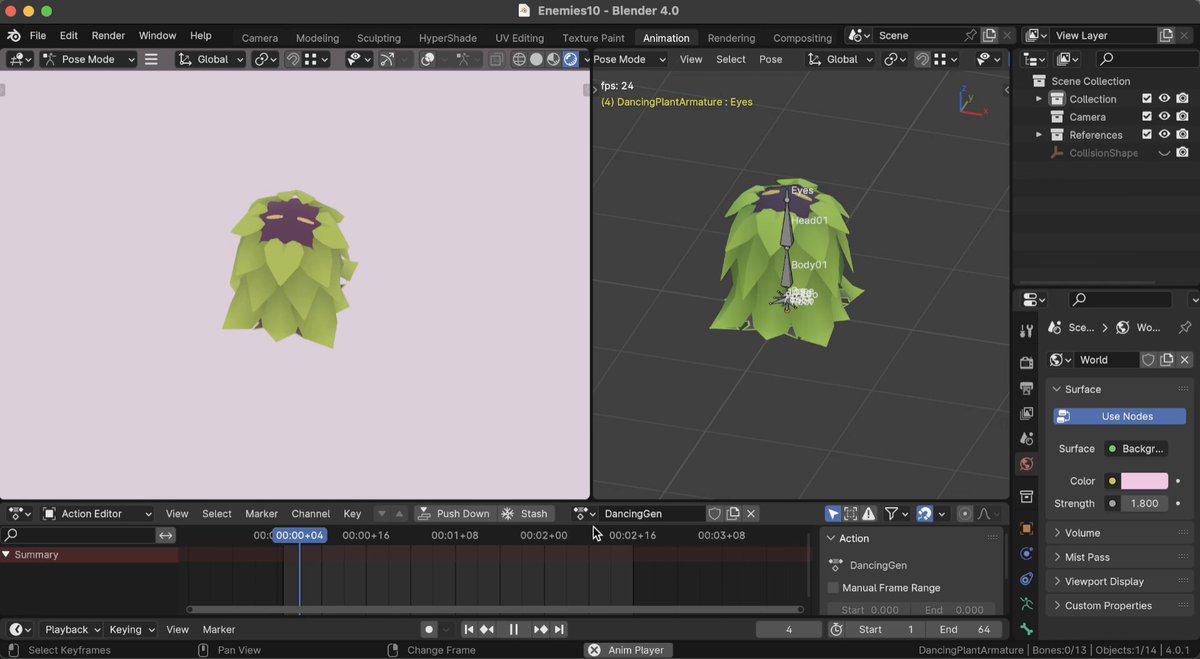Unlink the DancingGen action

[x=751, y=514]
